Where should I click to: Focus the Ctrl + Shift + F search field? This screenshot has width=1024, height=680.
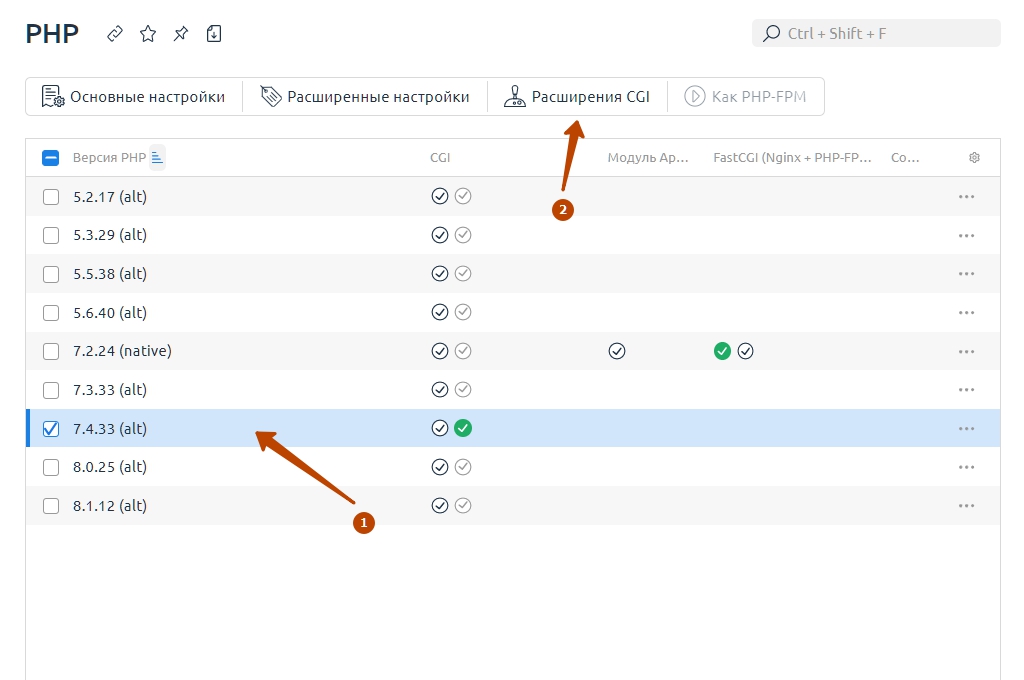(876, 33)
